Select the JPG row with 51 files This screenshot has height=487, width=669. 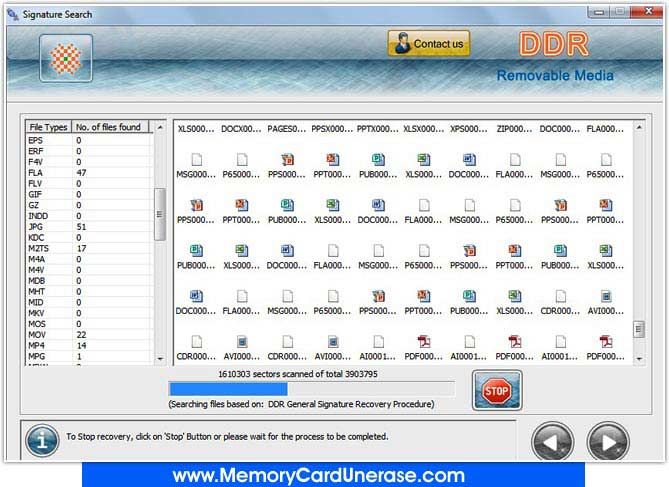coord(89,227)
